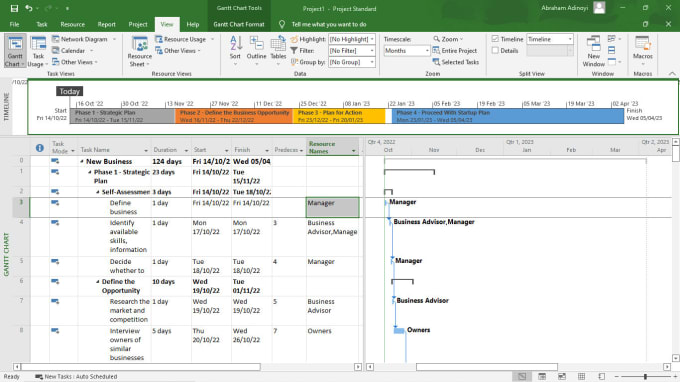Collapse the ribbon with the chevron

672,74
